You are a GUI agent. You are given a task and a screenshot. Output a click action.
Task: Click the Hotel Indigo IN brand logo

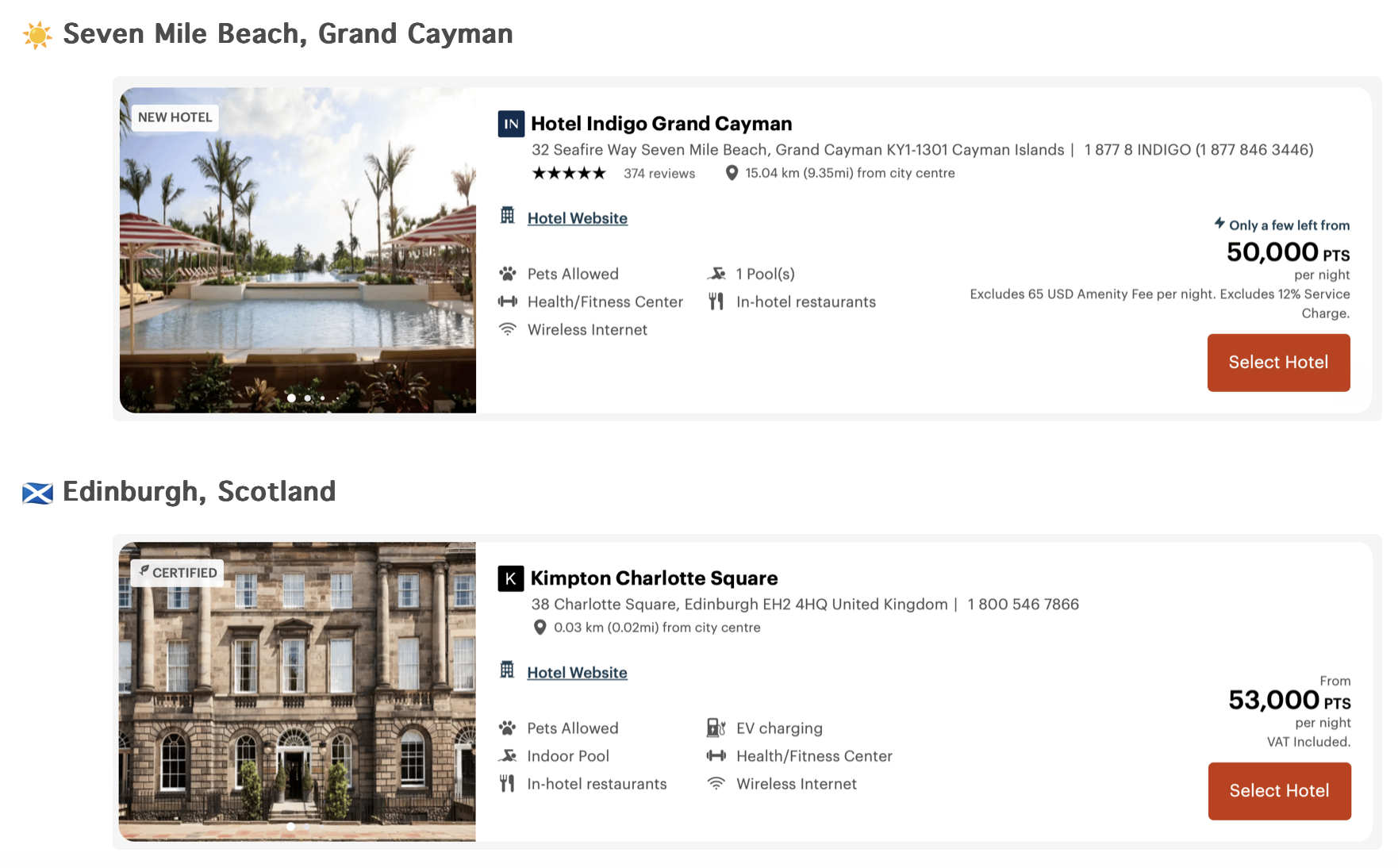(x=511, y=124)
